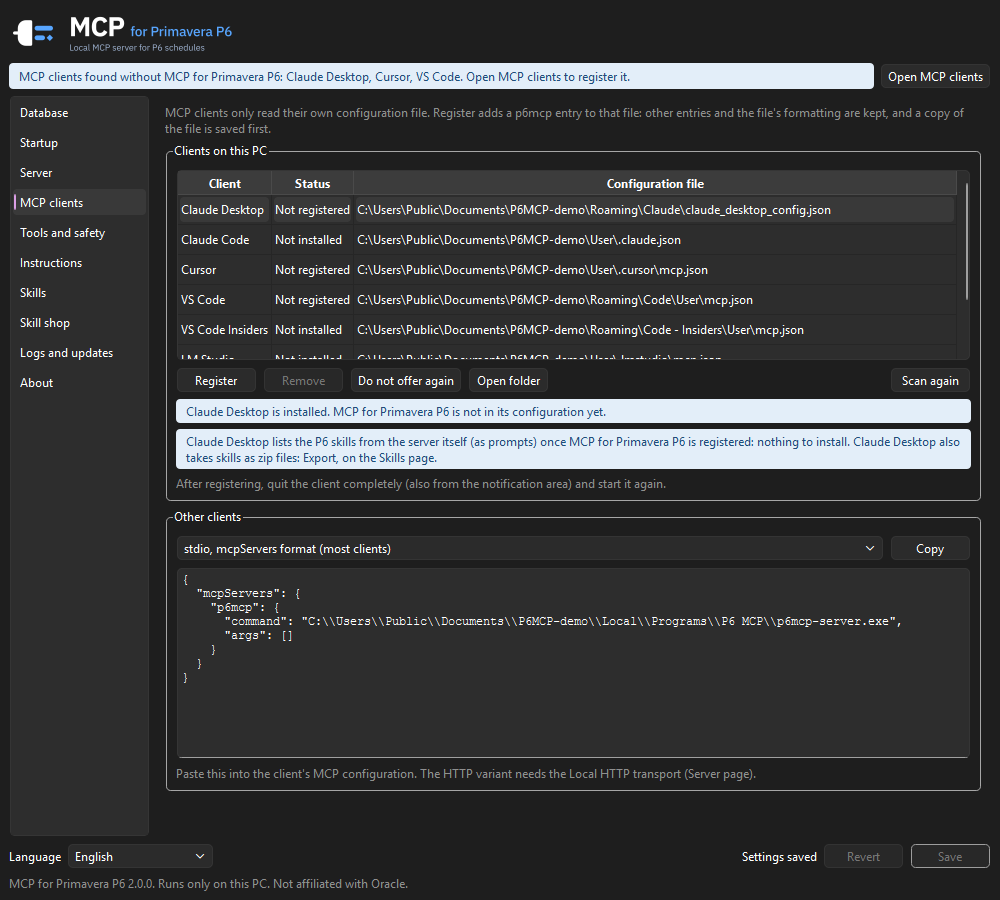Copy the mcpServers JSON snippet

[x=930, y=549]
